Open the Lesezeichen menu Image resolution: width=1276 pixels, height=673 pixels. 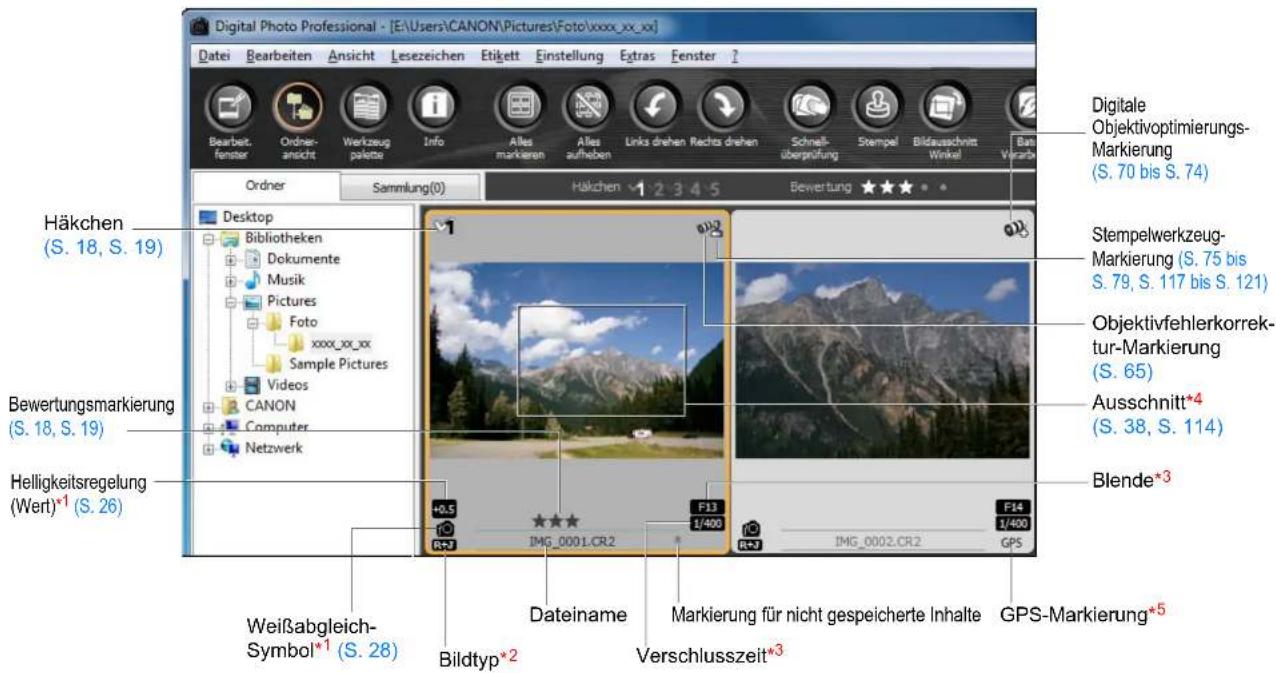[x=427, y=56]
